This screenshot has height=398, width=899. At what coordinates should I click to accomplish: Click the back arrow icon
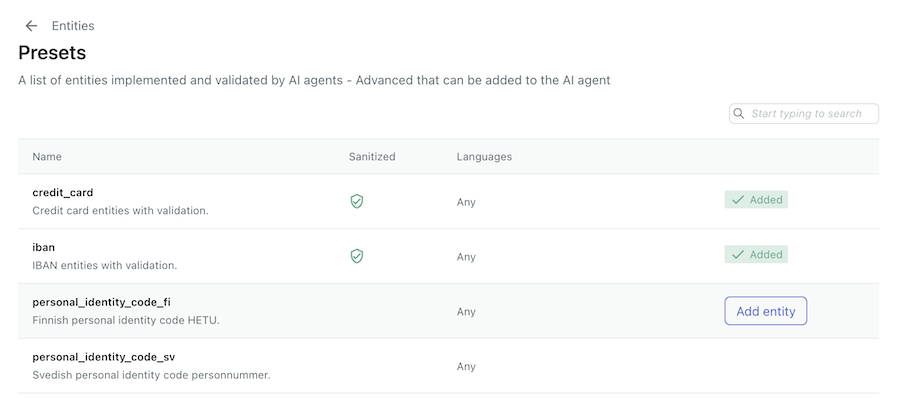pos(31,26)
